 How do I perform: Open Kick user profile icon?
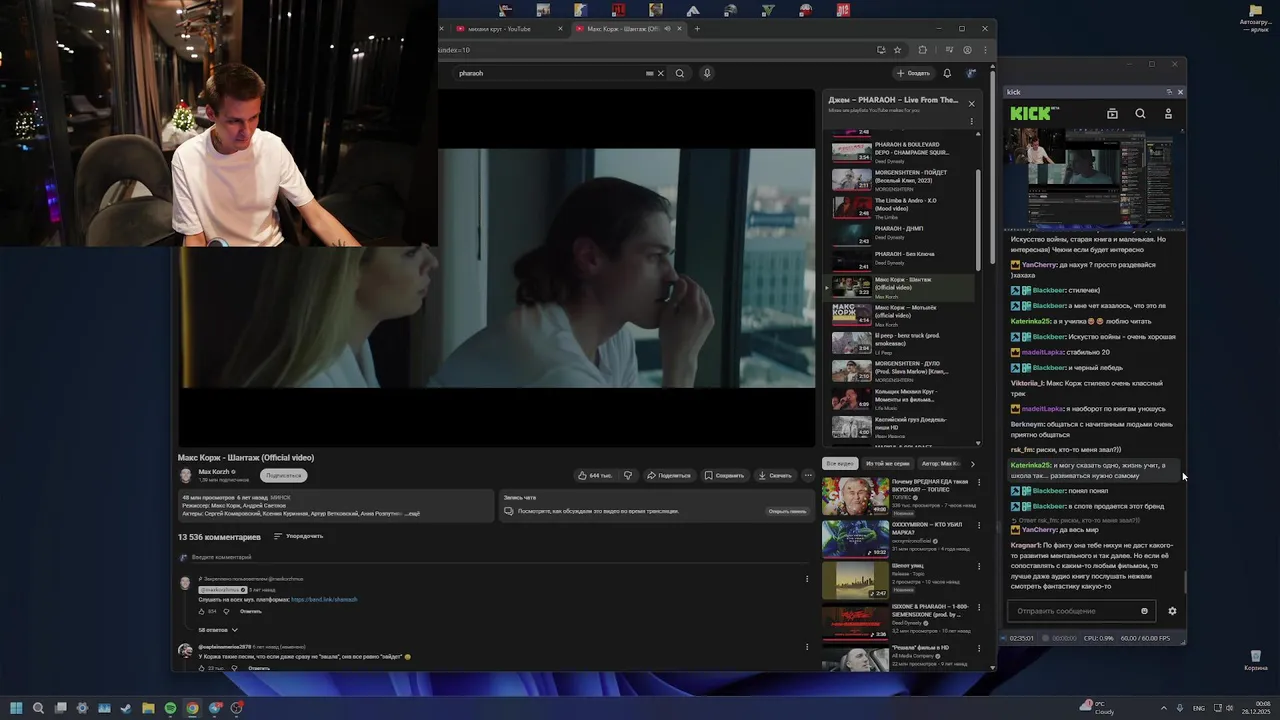(x=1168, y=114)
